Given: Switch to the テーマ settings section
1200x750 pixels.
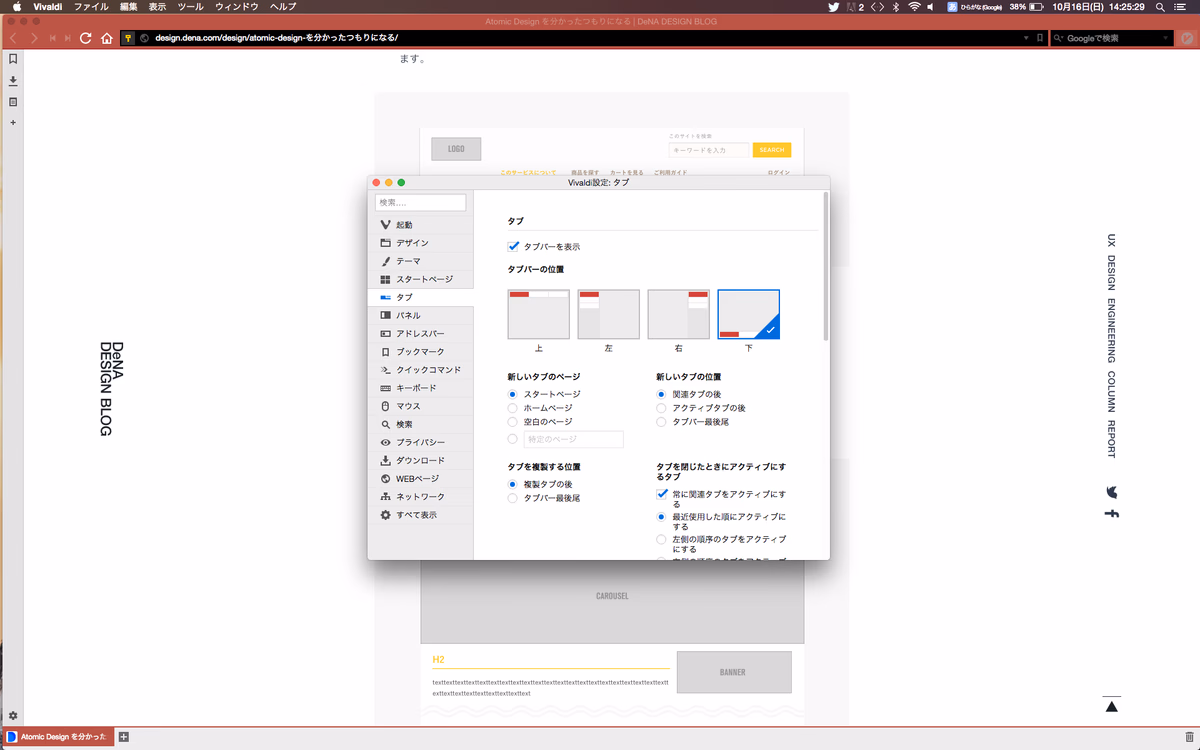Looking at the screenshot, I should [x=408, y=261].
